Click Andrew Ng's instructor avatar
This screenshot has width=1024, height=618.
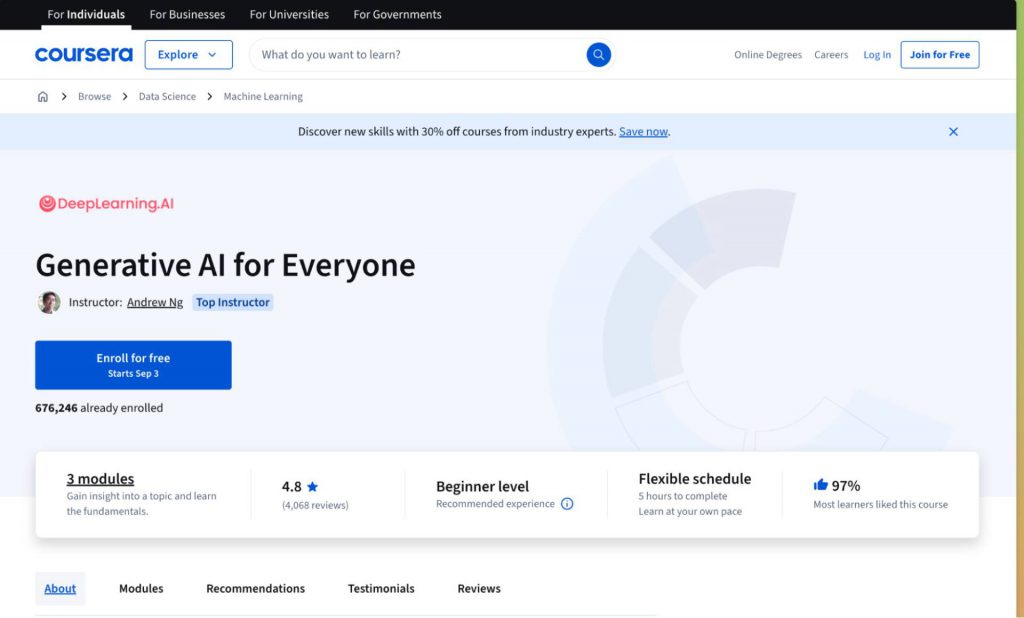point(49,302)
